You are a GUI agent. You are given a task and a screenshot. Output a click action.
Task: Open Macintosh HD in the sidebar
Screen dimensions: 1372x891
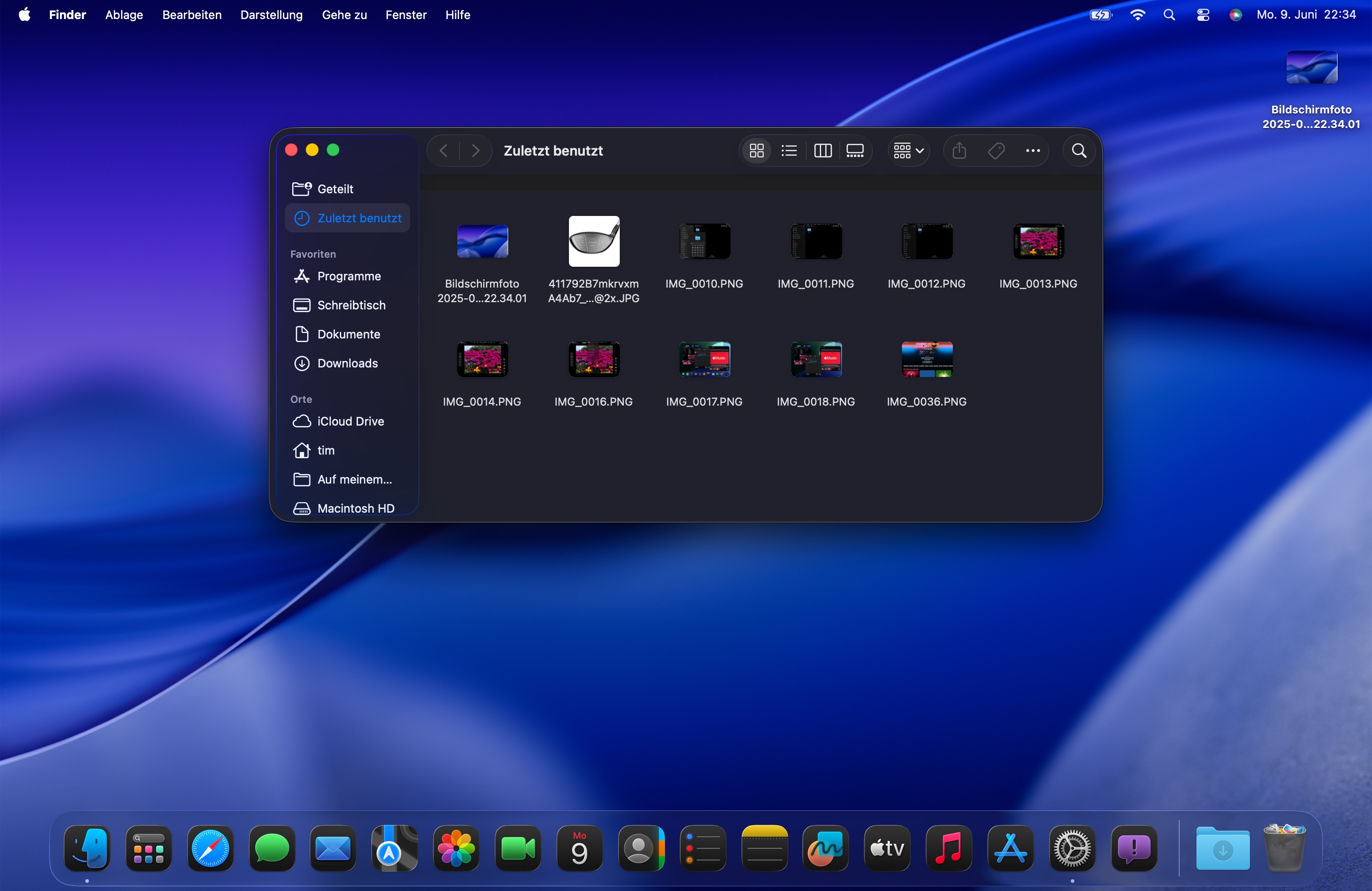tap(348, 508)
